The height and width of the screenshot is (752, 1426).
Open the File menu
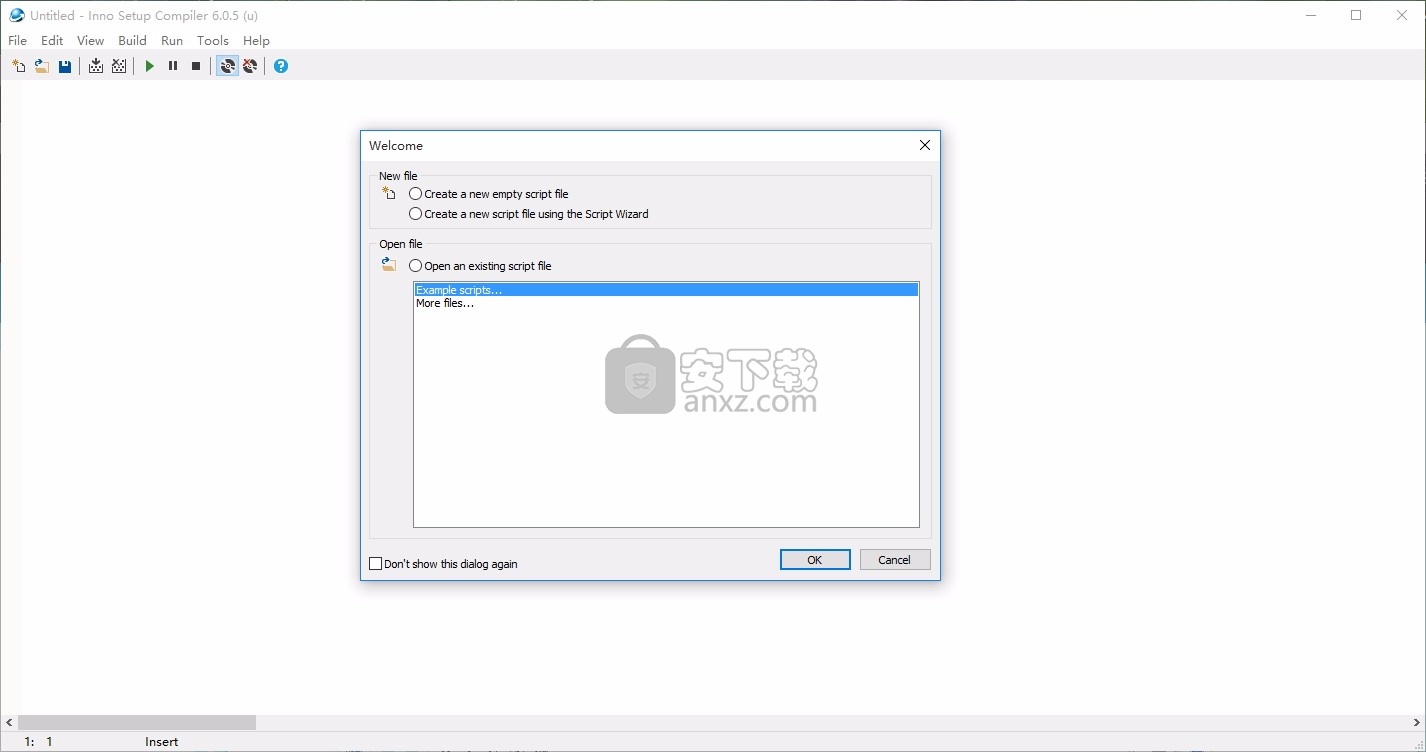click(18, 41)
